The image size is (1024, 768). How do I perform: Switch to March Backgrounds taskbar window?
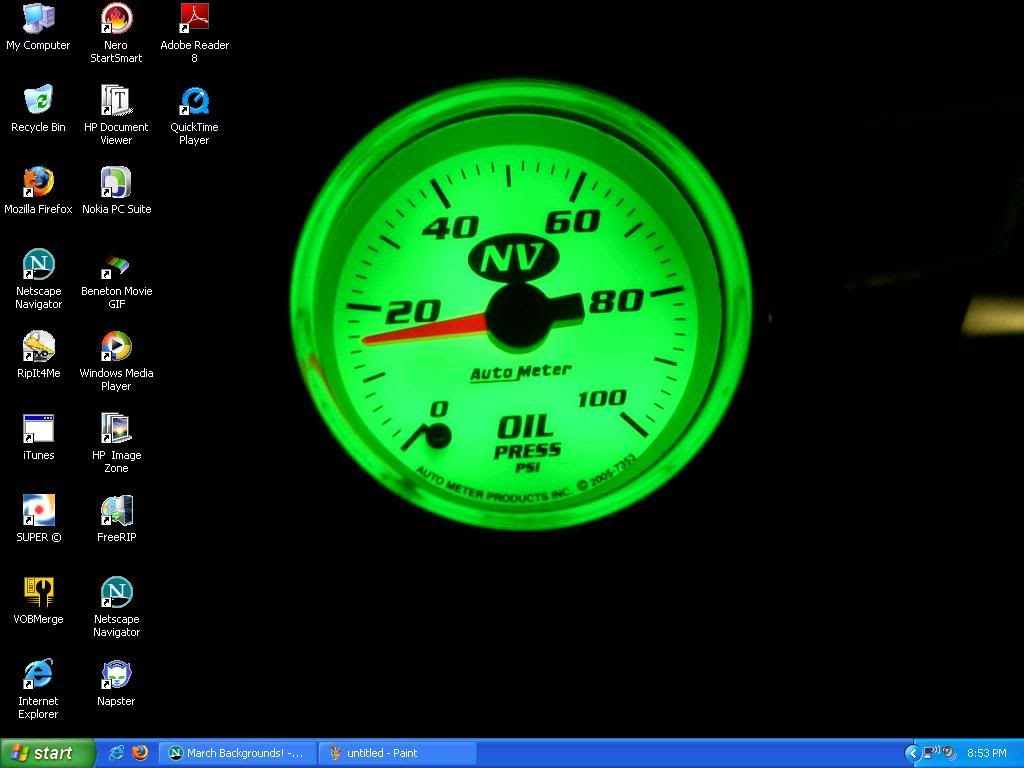238,754
